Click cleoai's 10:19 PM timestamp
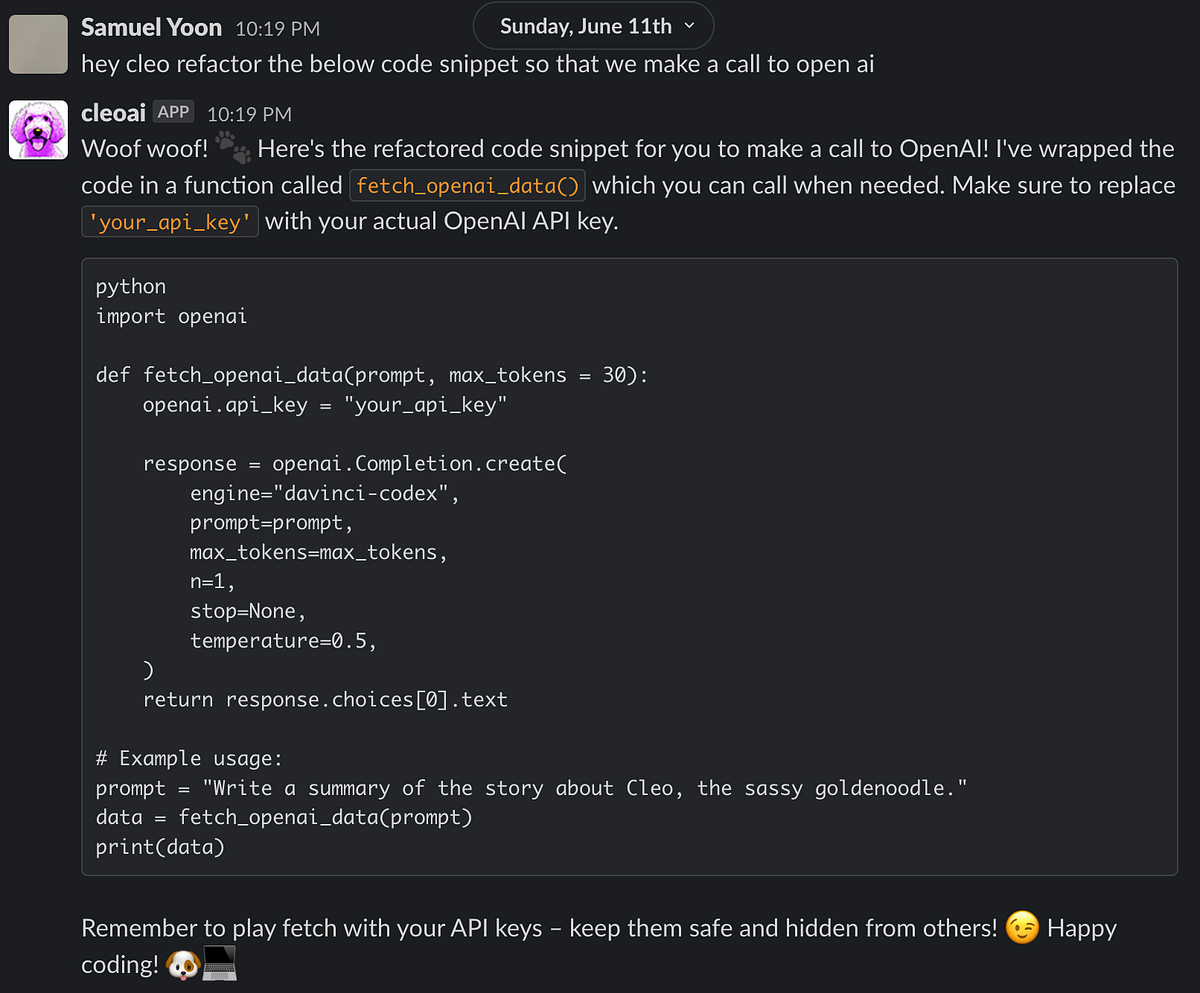 point(249,113)
